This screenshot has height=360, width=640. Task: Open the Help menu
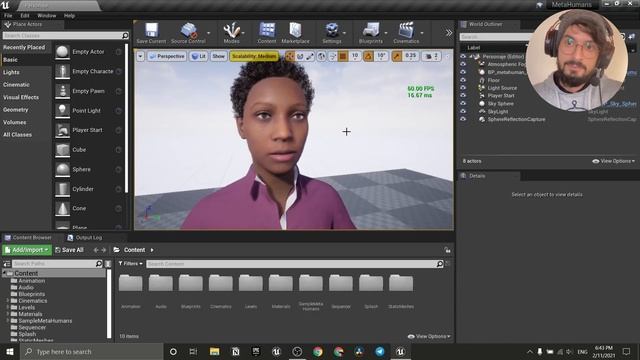(69, 16)
